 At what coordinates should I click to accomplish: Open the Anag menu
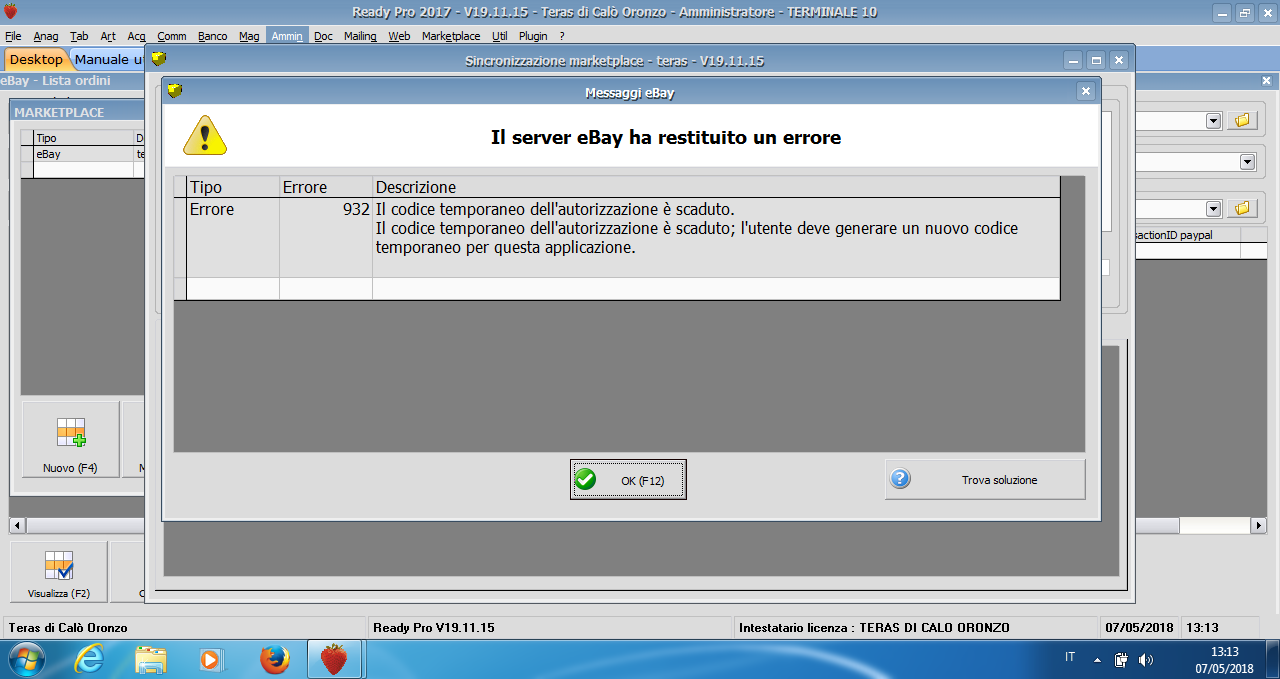pos(46,36)
